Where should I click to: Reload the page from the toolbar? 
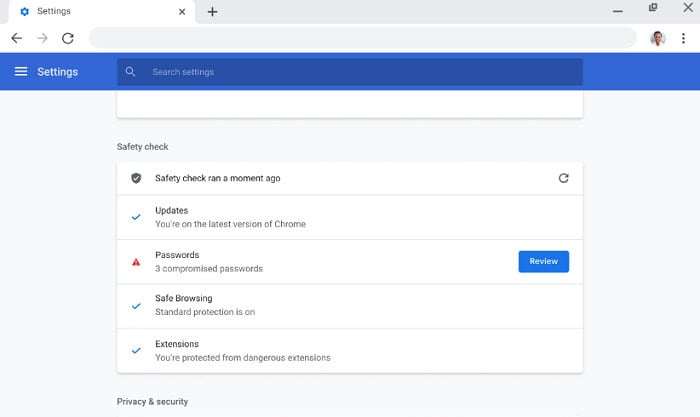tap(68, 38)
